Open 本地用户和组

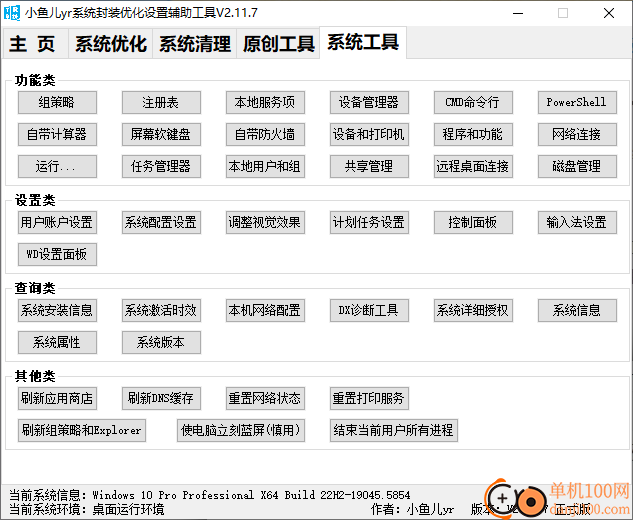pos(265,166)
